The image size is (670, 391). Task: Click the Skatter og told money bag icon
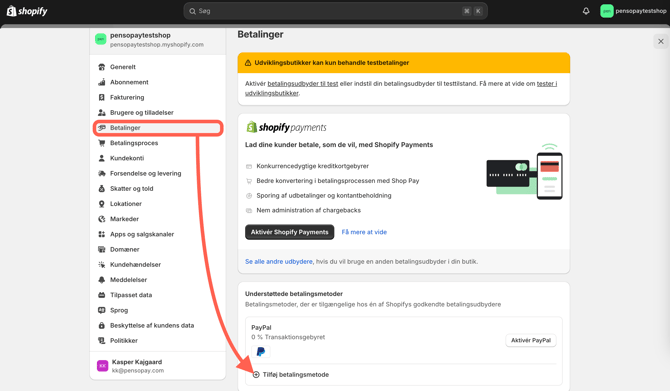(102, 188)
